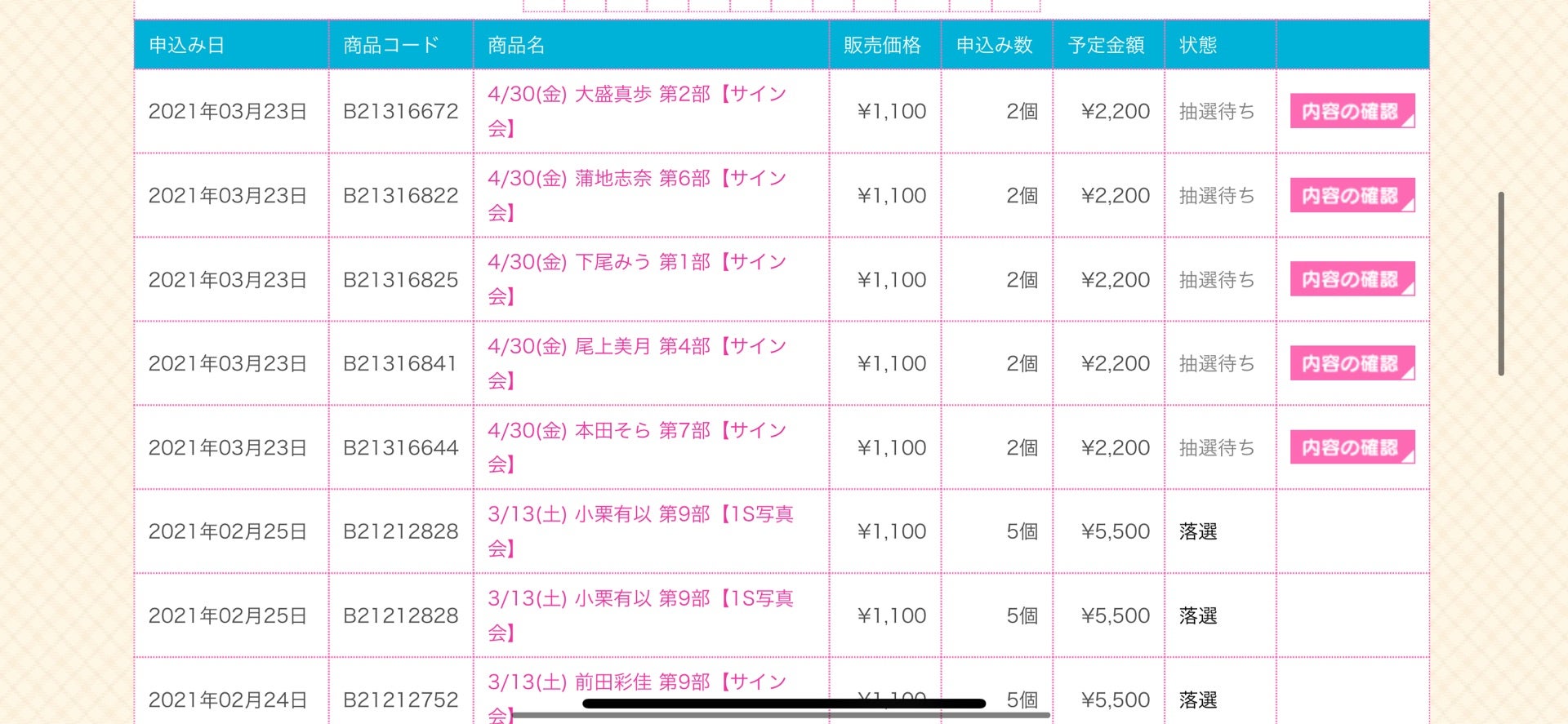Open the 本田そら 第7部 サイン会 link
1568x724 pixels.
636,431
